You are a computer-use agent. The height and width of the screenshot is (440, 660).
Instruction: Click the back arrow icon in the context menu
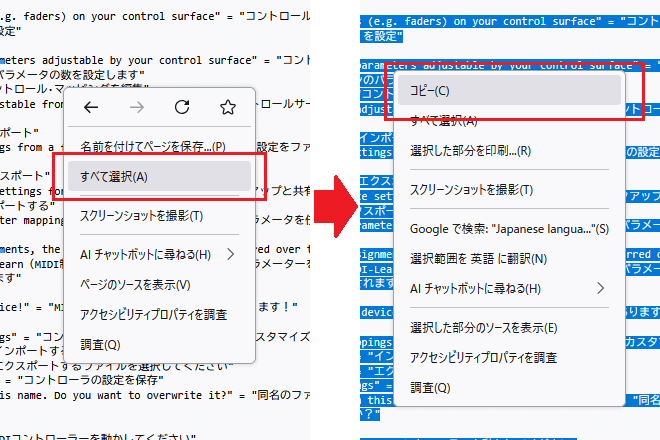(91, 107)
